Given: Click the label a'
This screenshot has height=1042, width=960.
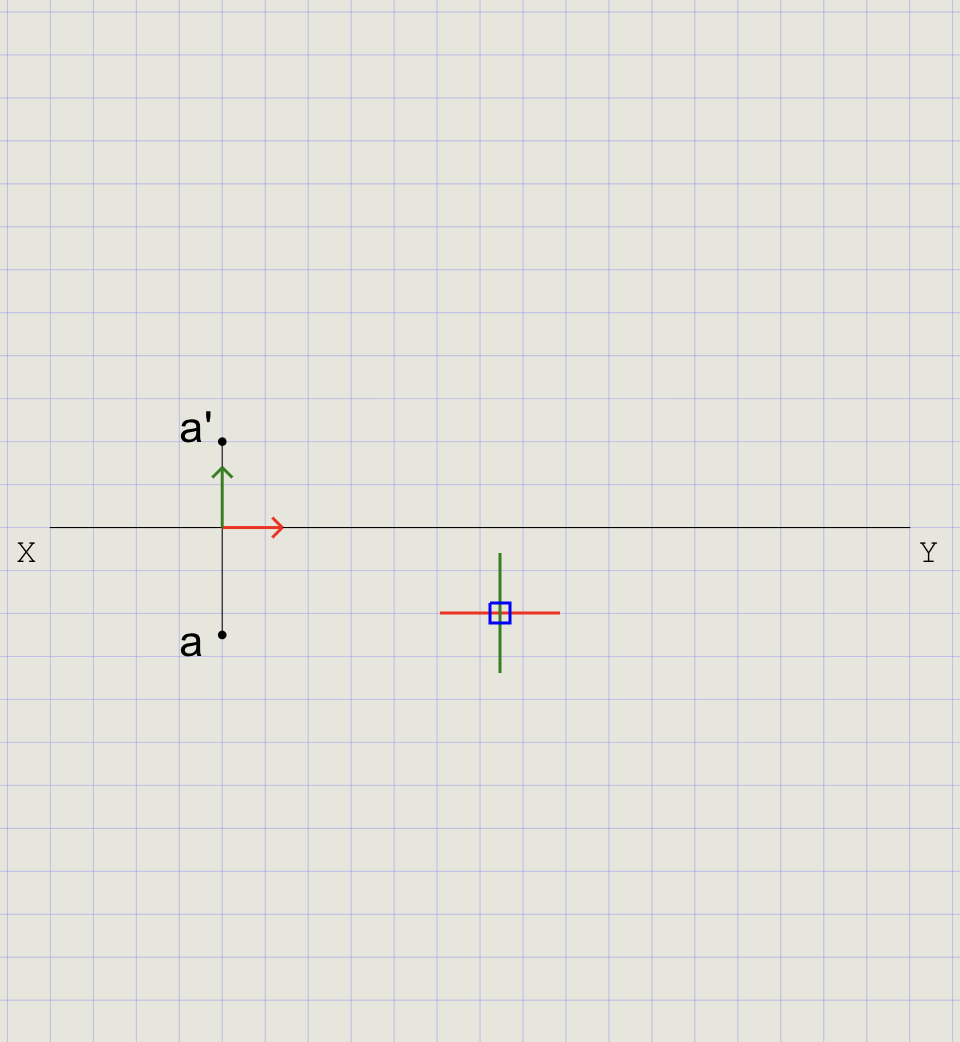Looking at the screenshot, I should click(191, 430).
